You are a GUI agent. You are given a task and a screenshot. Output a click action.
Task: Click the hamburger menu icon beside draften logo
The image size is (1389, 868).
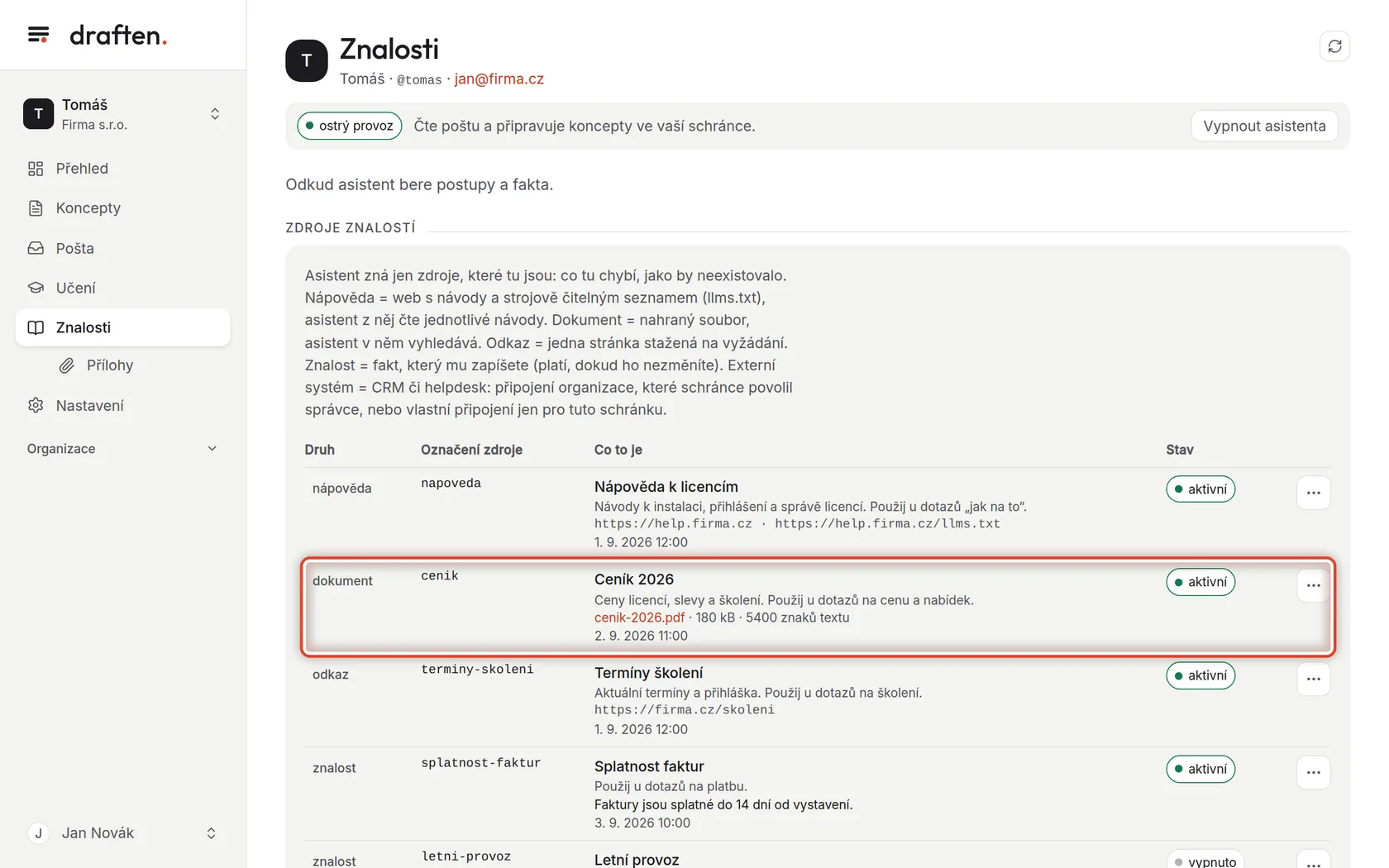pyautogui.click(x=38, y=35)
